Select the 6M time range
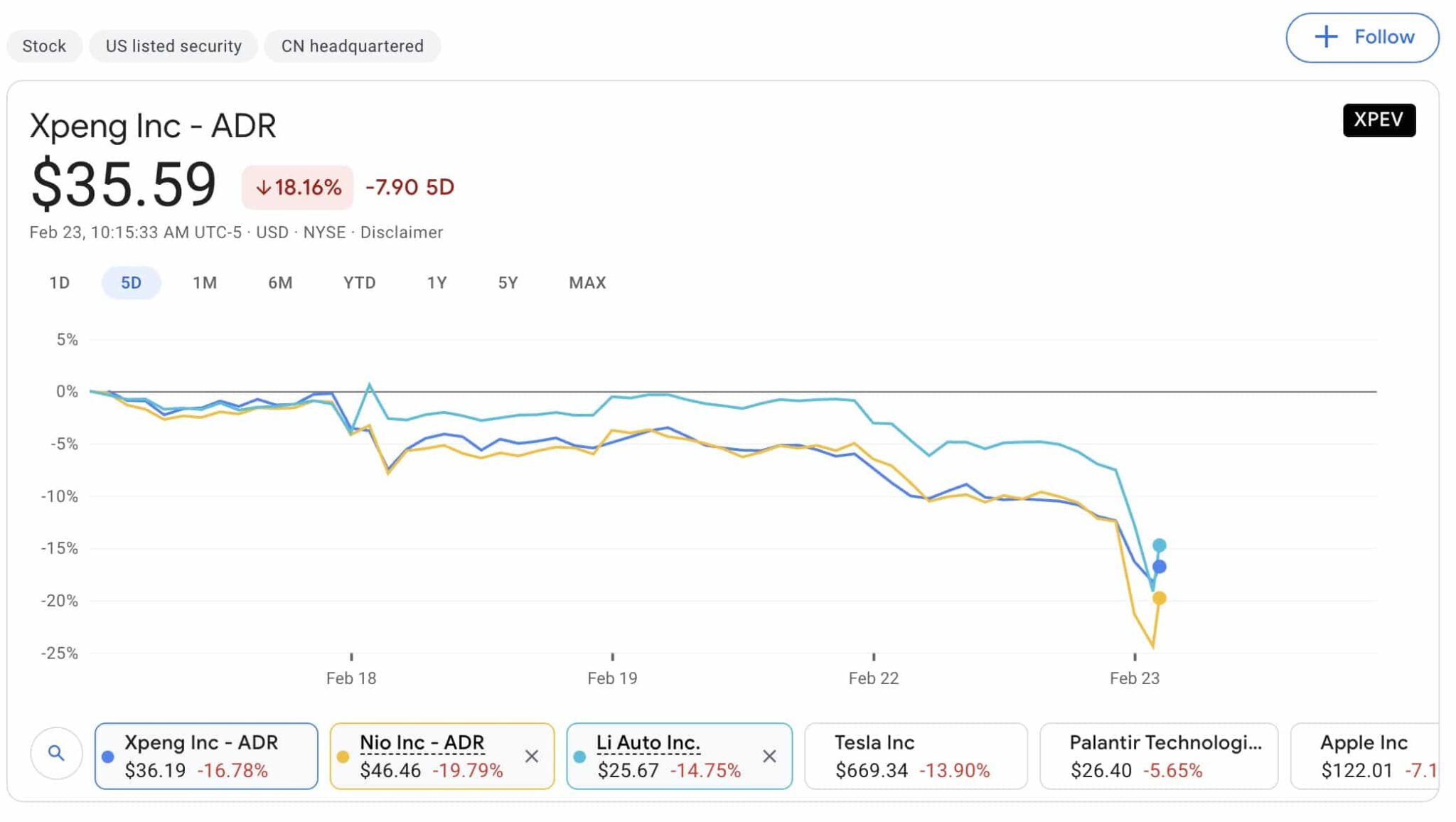 coord(280,283)
